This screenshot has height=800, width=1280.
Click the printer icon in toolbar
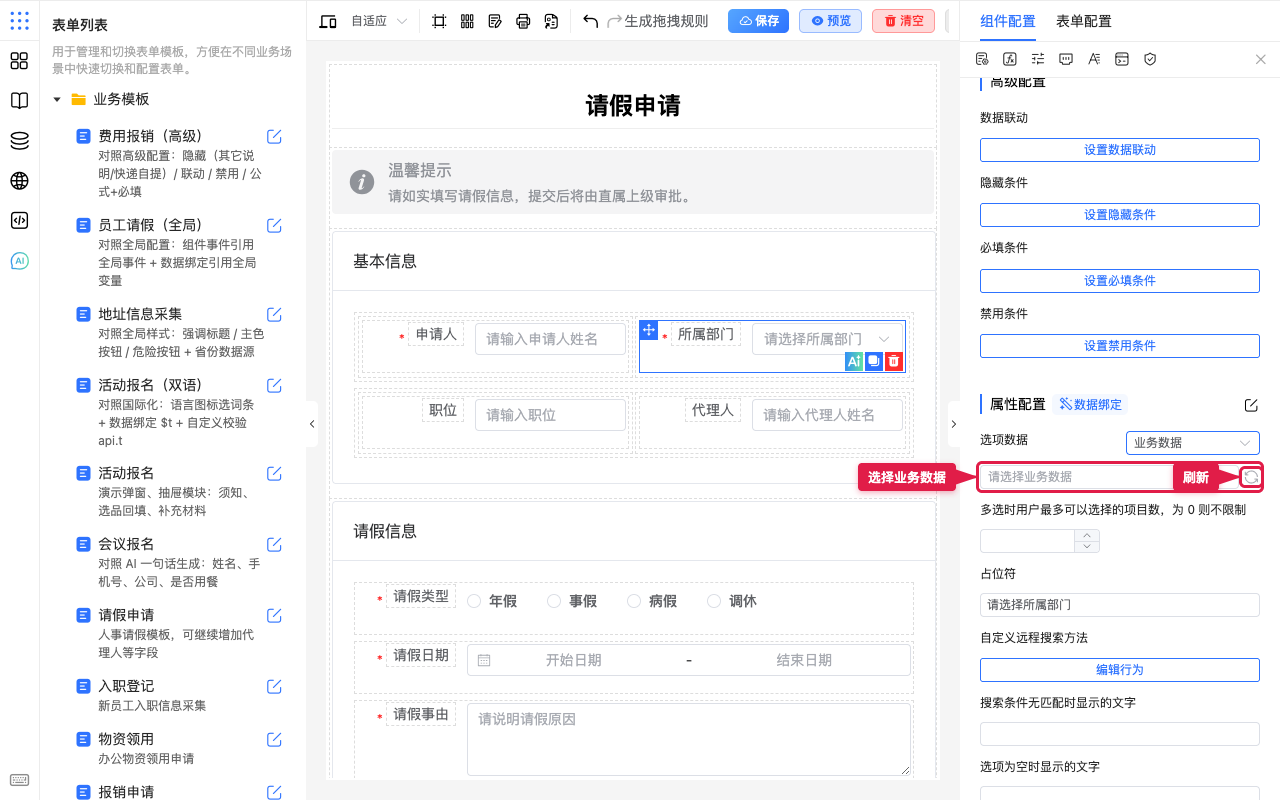(523, 21)
